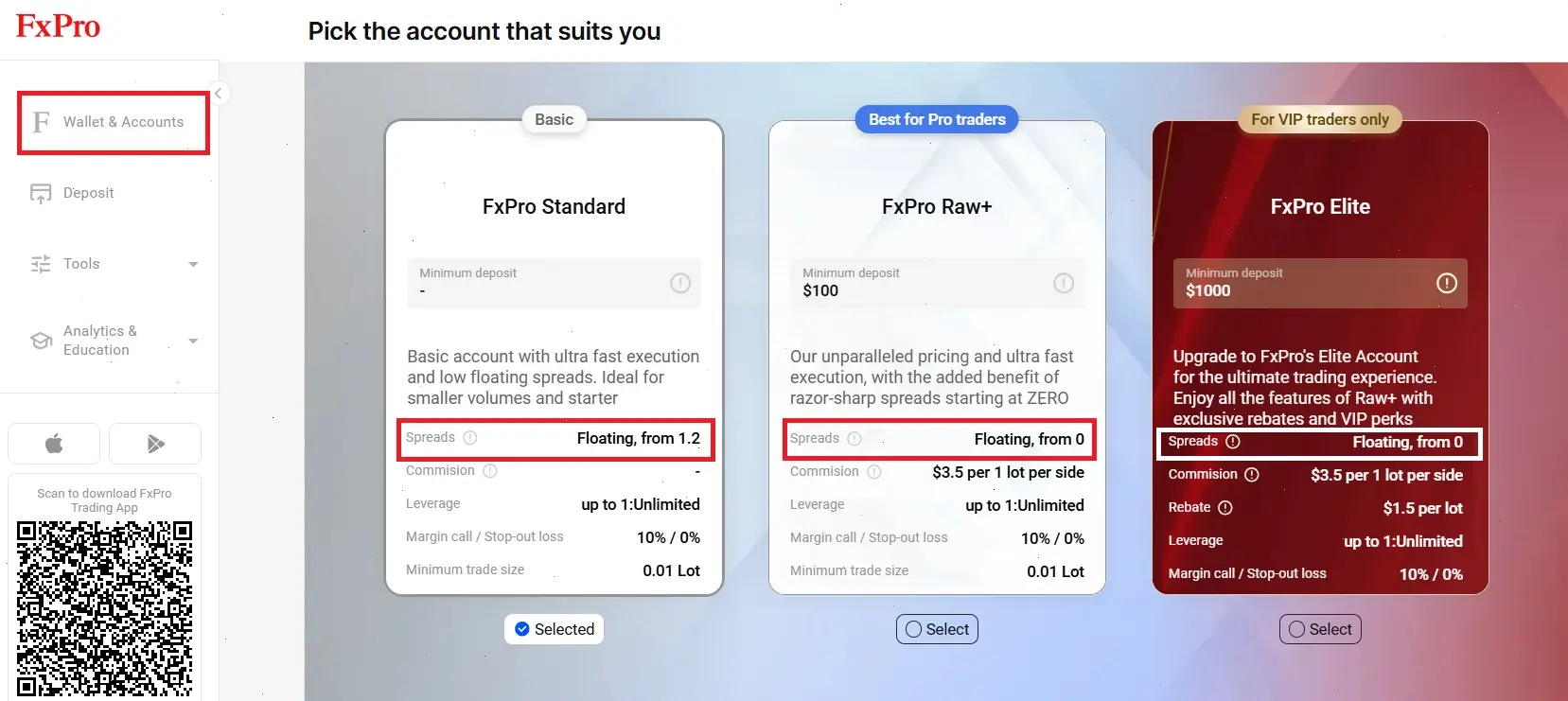Screen dimensions: 1568x701
Task: Expand the Analytics & Education dropdown arrow
Action: coord(193,341)
